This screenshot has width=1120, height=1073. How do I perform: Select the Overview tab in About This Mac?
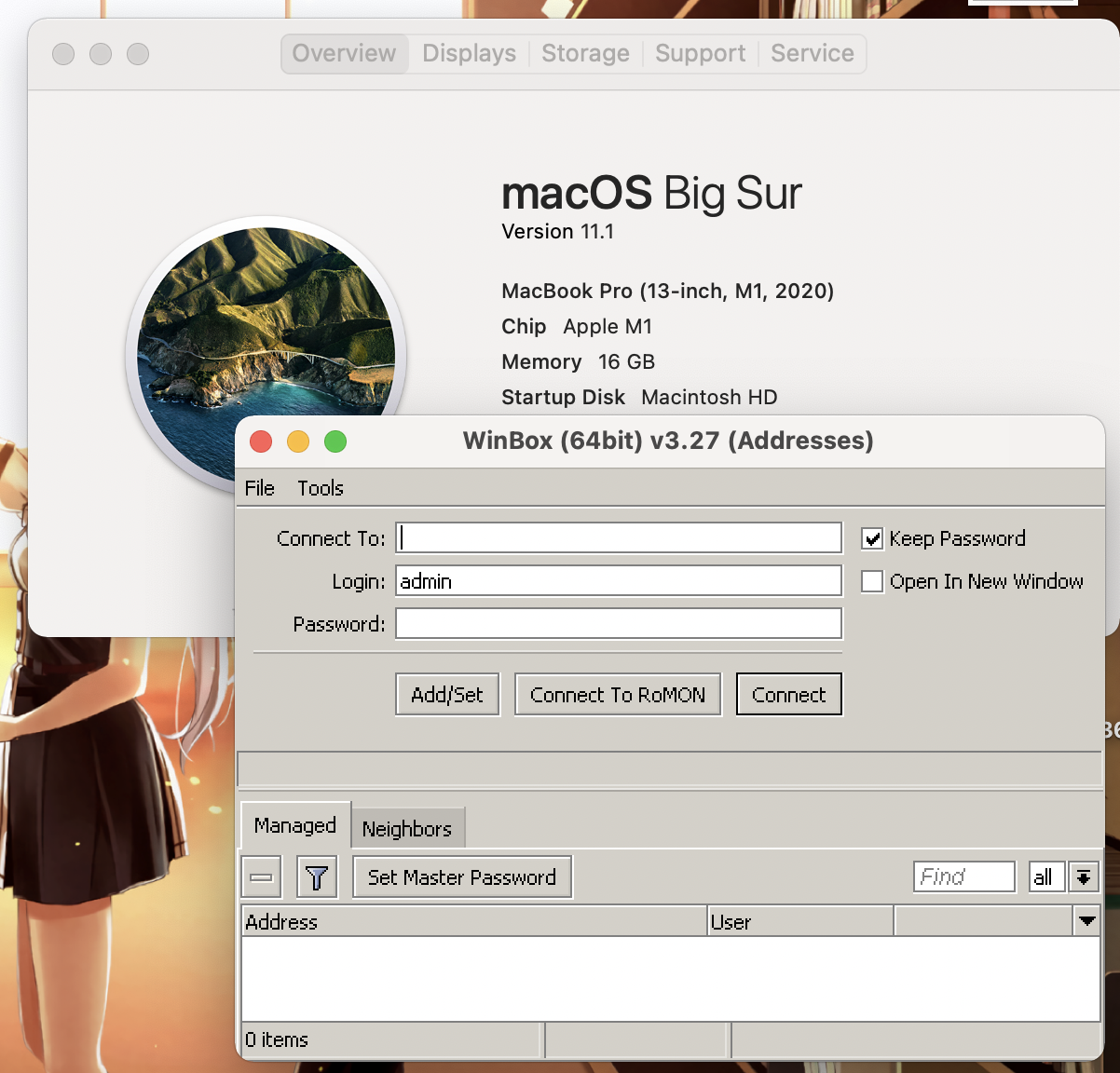pyautogui.click(x=345, y=53)
